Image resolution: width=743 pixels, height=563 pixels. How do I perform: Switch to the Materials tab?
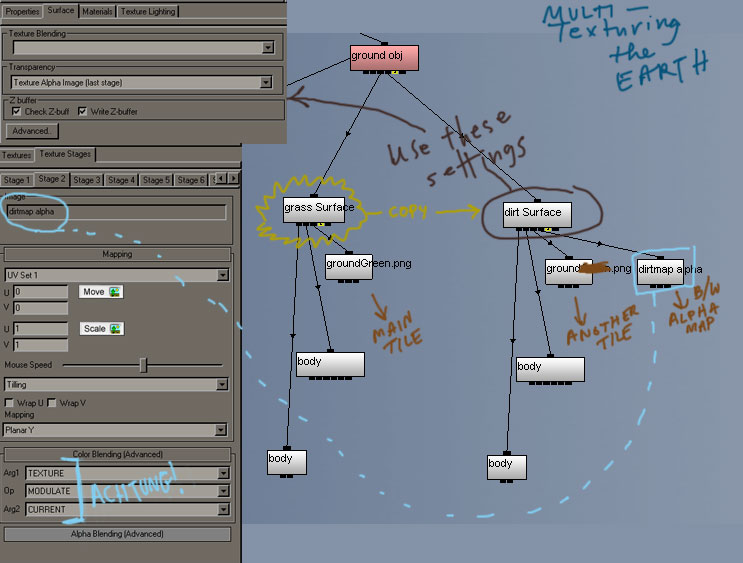click(97, 11)
